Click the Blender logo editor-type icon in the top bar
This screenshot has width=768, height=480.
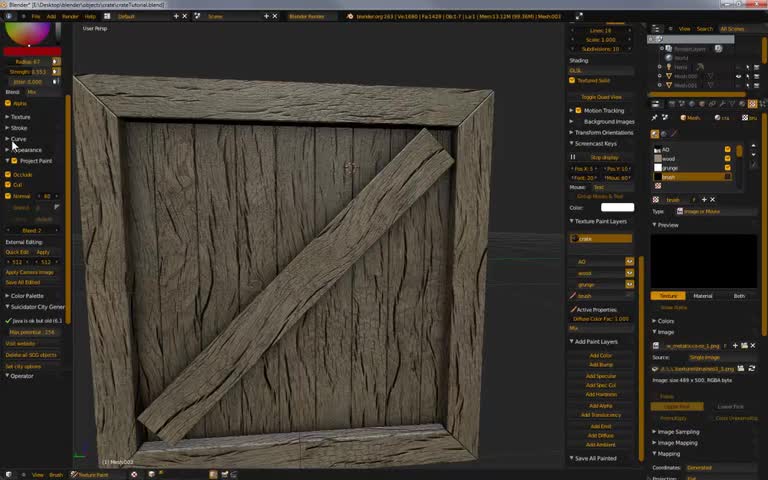point(9,16)
